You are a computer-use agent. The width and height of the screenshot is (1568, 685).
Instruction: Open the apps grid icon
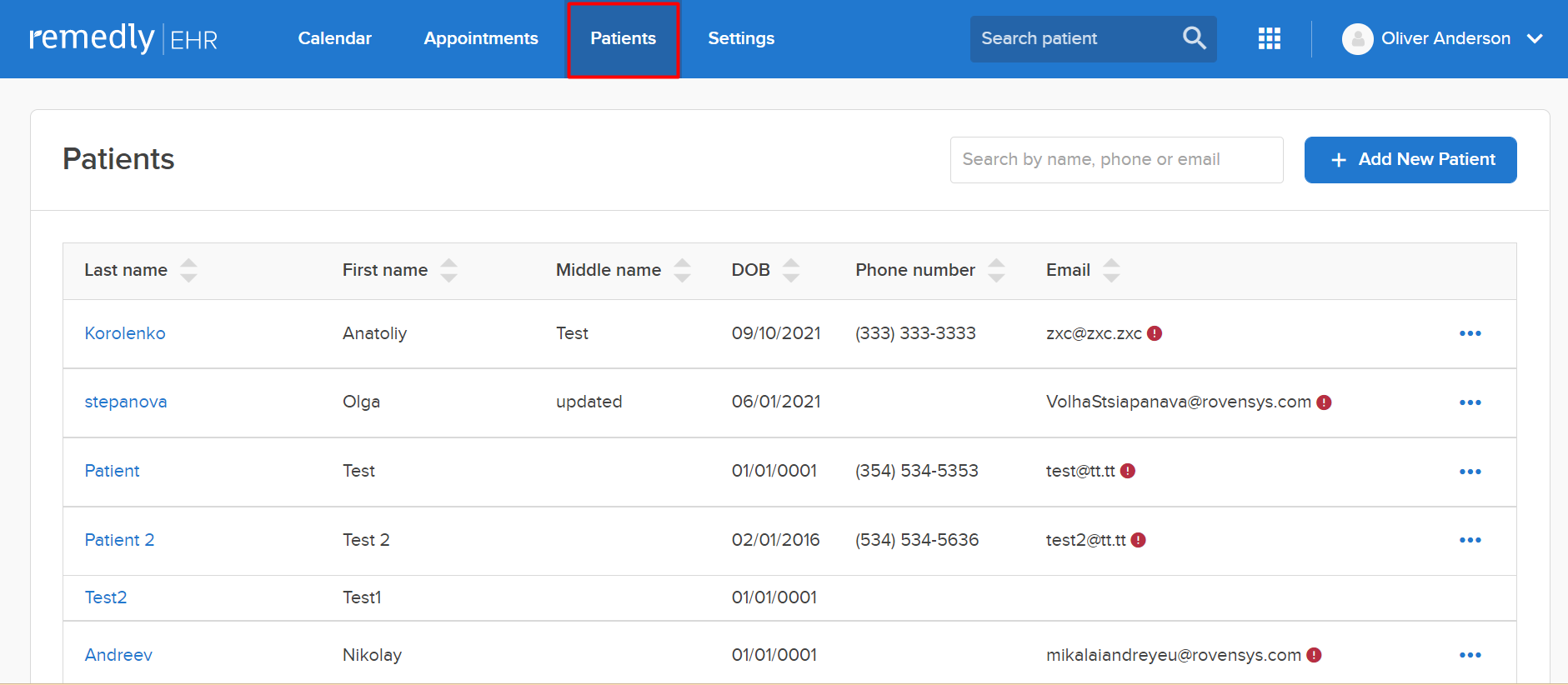coord(1269,38)
